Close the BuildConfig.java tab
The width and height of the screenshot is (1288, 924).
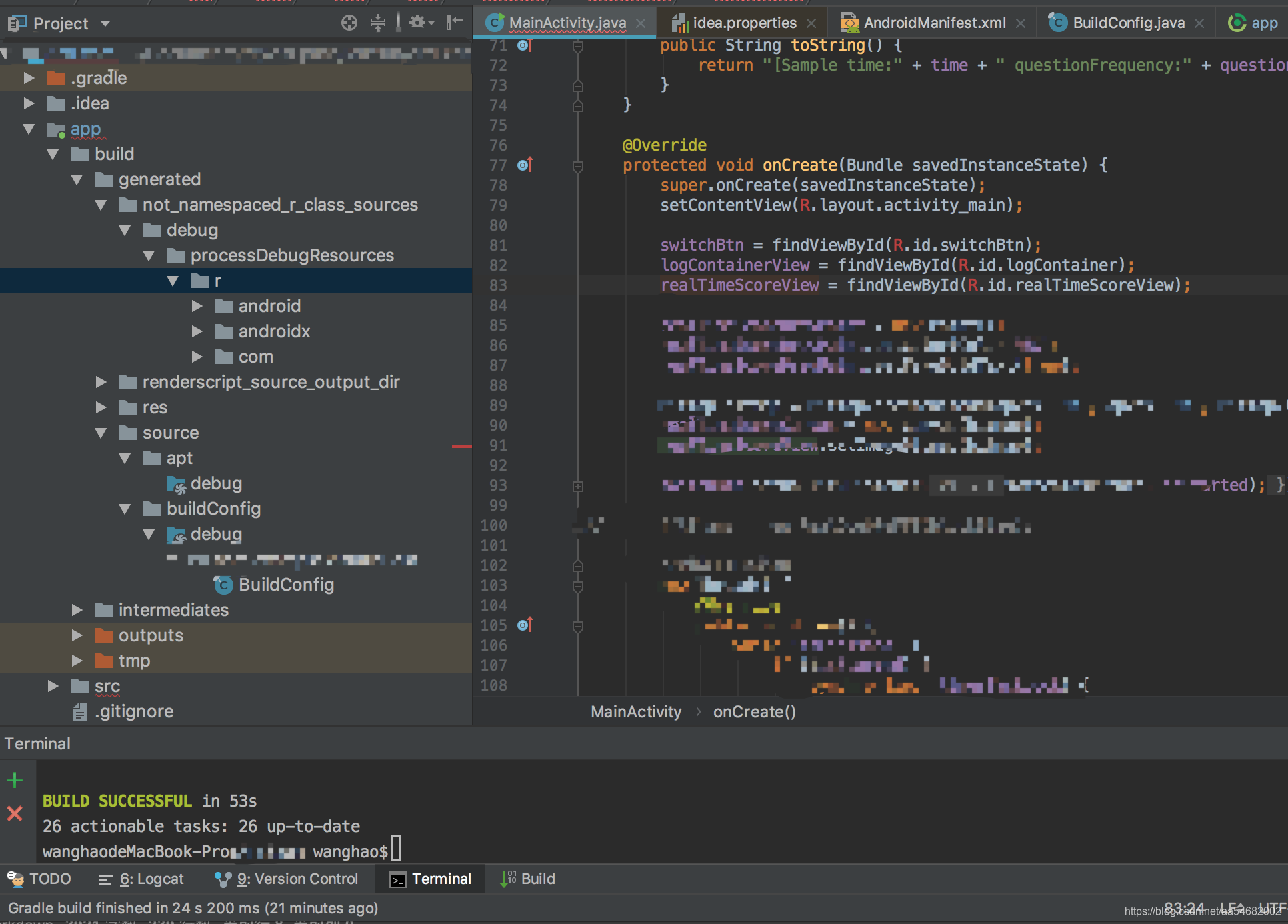click(1199, 23)
